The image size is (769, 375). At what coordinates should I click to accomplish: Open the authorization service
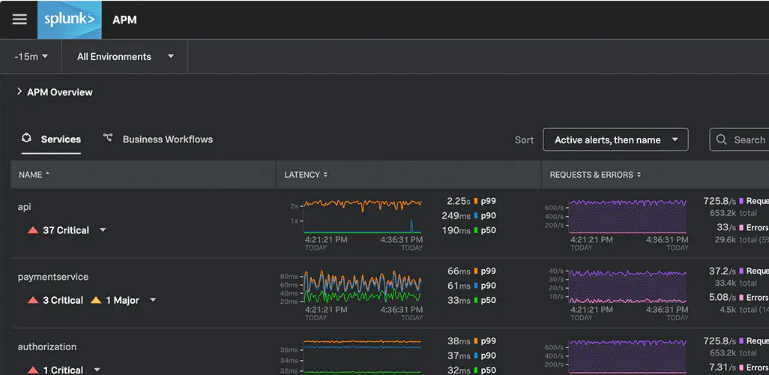(x=47, y=347)
